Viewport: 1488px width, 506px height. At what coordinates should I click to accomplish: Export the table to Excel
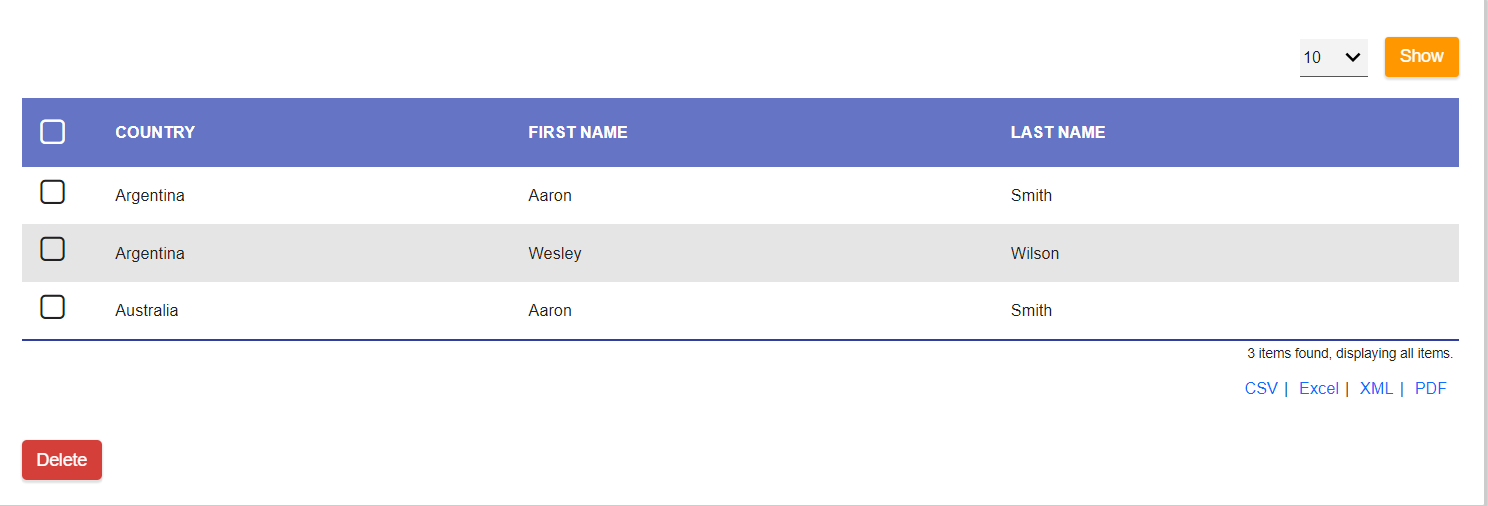coord(1318,389)
